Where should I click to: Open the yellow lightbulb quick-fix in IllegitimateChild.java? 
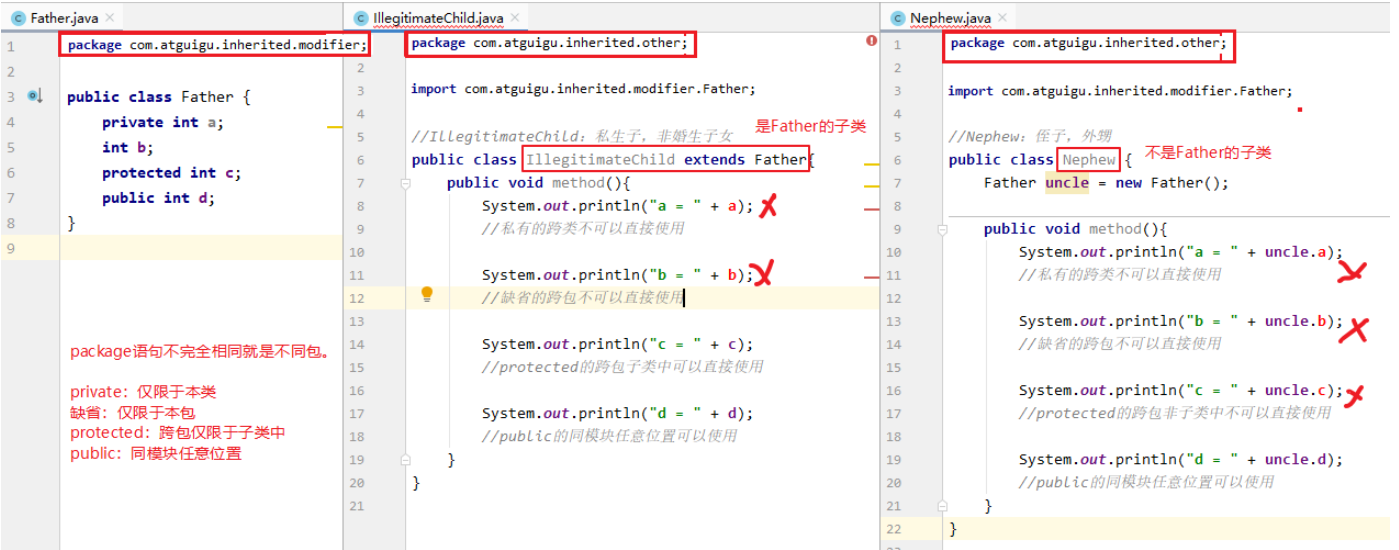coord(427,293)
